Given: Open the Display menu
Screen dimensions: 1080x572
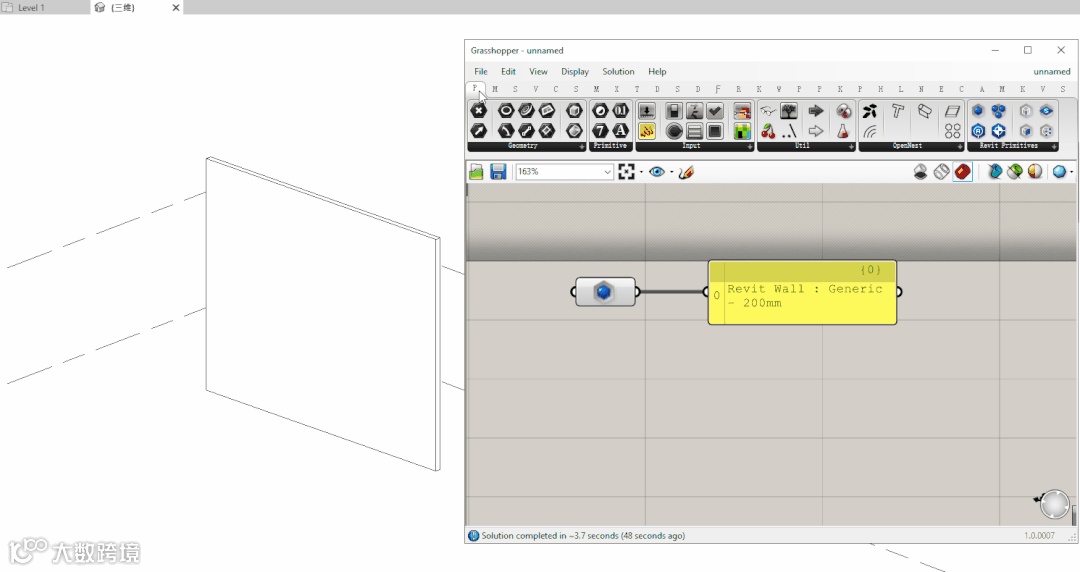Looking at the screenshot, I should [574, 72].
